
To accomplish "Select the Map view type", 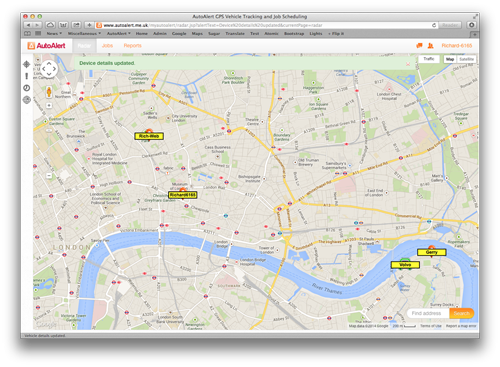I will (450, 59).
